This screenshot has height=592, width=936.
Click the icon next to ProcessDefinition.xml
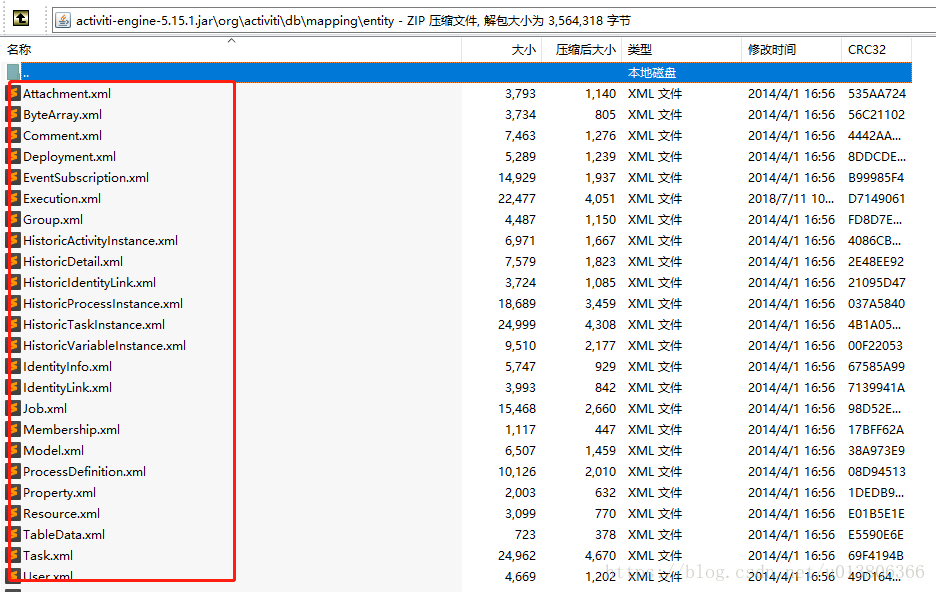pos(13,471)
